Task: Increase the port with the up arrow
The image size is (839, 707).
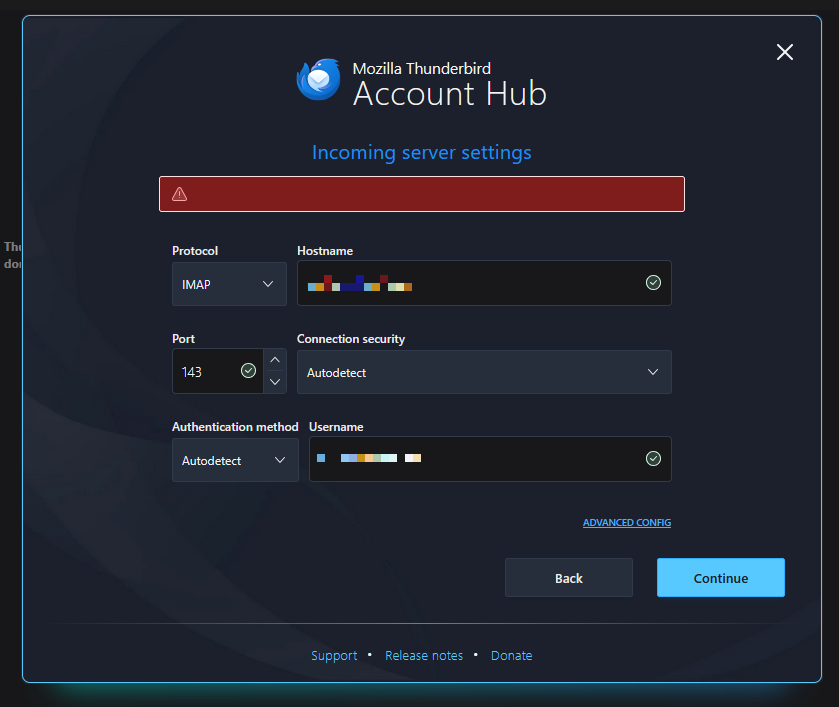Action: 275,360
